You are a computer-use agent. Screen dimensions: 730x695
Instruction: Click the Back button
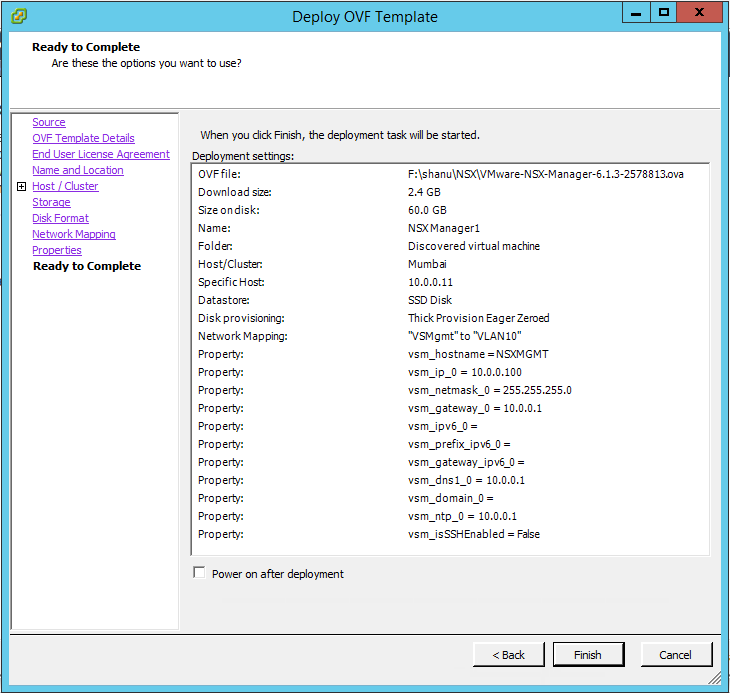pyautogui.click(x=508, y=655)
